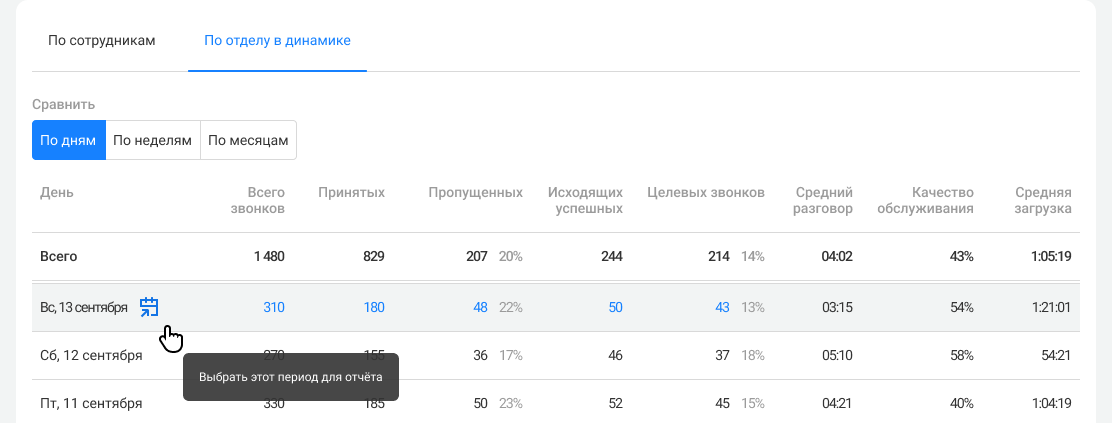Screen dimensions: 1112x423
Task: Click the calendar icon beside Вс, 13 сентября
Action: (149, 307)
